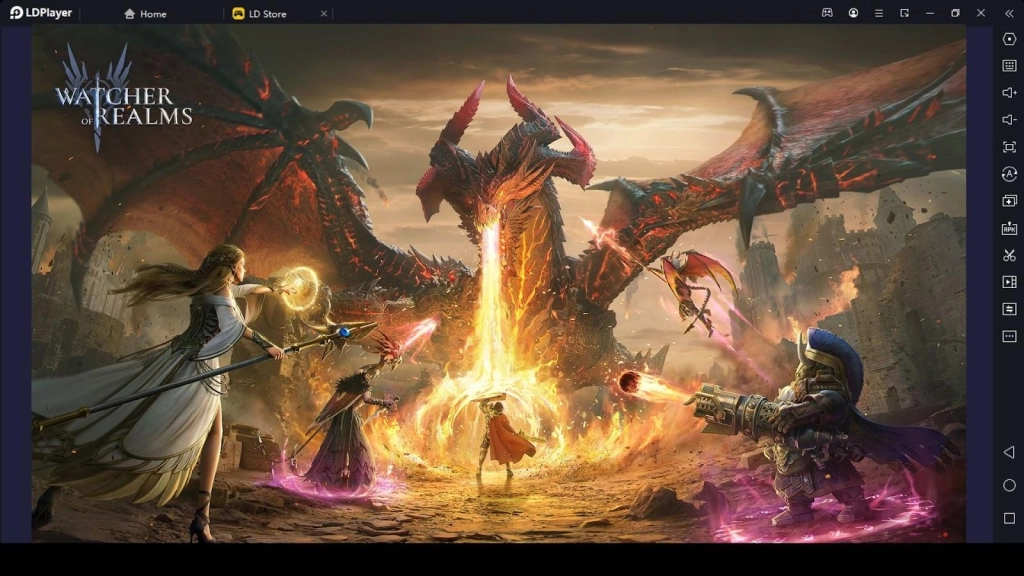Click the Watcher of Realms game logo
Image resolution: width=1024 pixels, height=576 pixels.
click(x=123, y=98)
